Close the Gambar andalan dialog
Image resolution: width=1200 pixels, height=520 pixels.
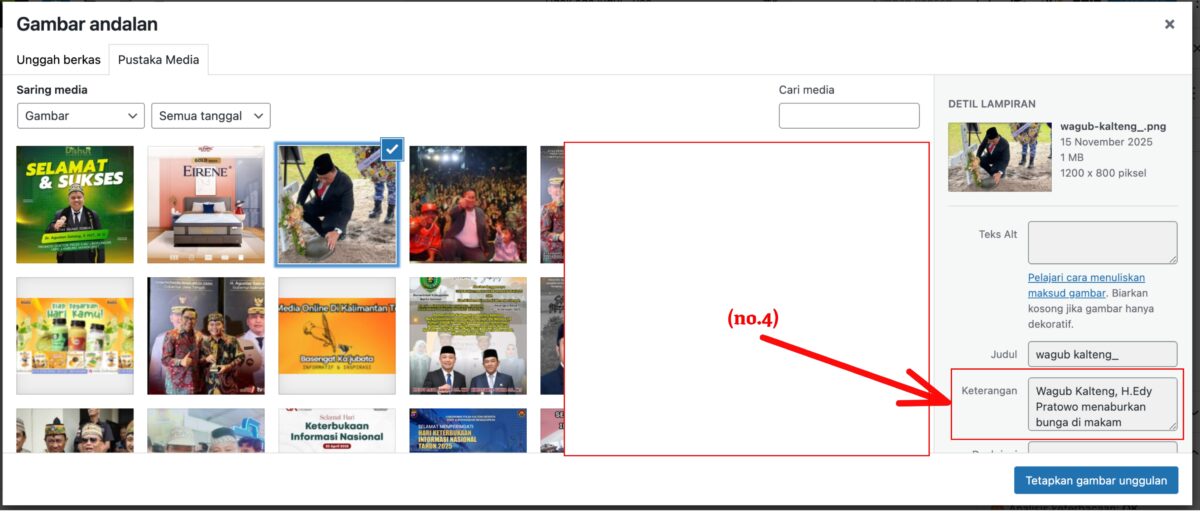[1169, 25]
